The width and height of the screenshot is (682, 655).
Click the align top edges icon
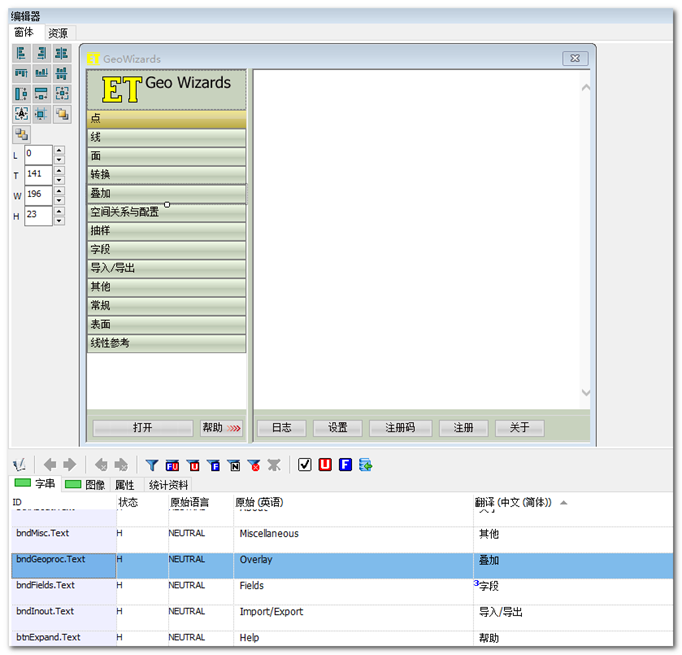(x=21, y=73)
